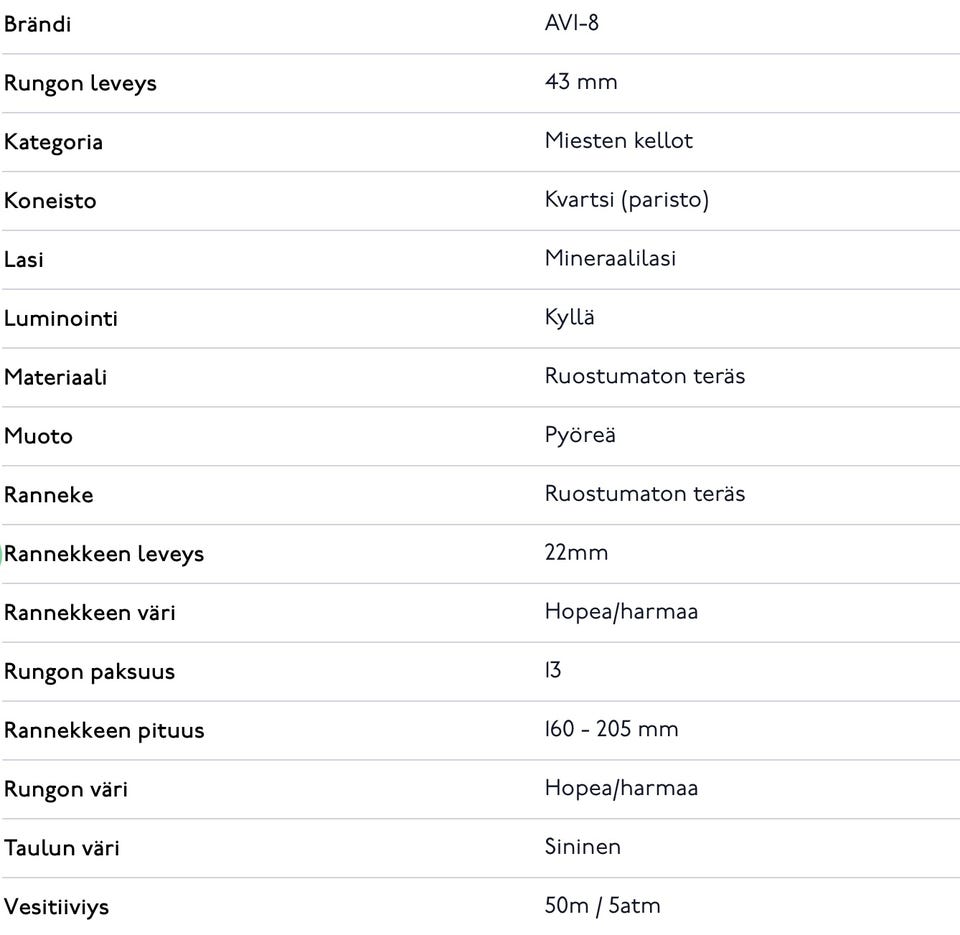This screenshot has width=960, height=935.
Task: Click the Kyllä value for Luminointi
Action: coord(569,318)
